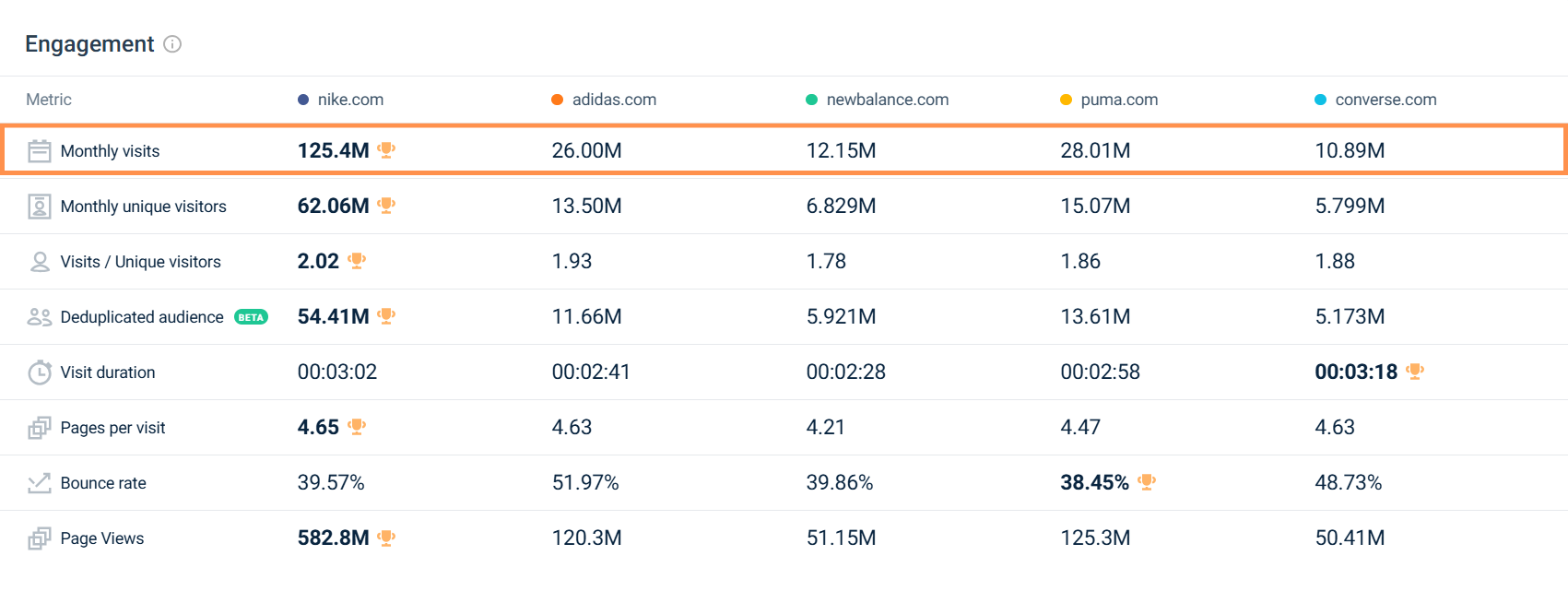Select the Monthly unique visitors label
The height and width of the screenshot is (591, 1568).
coord(143,207)
